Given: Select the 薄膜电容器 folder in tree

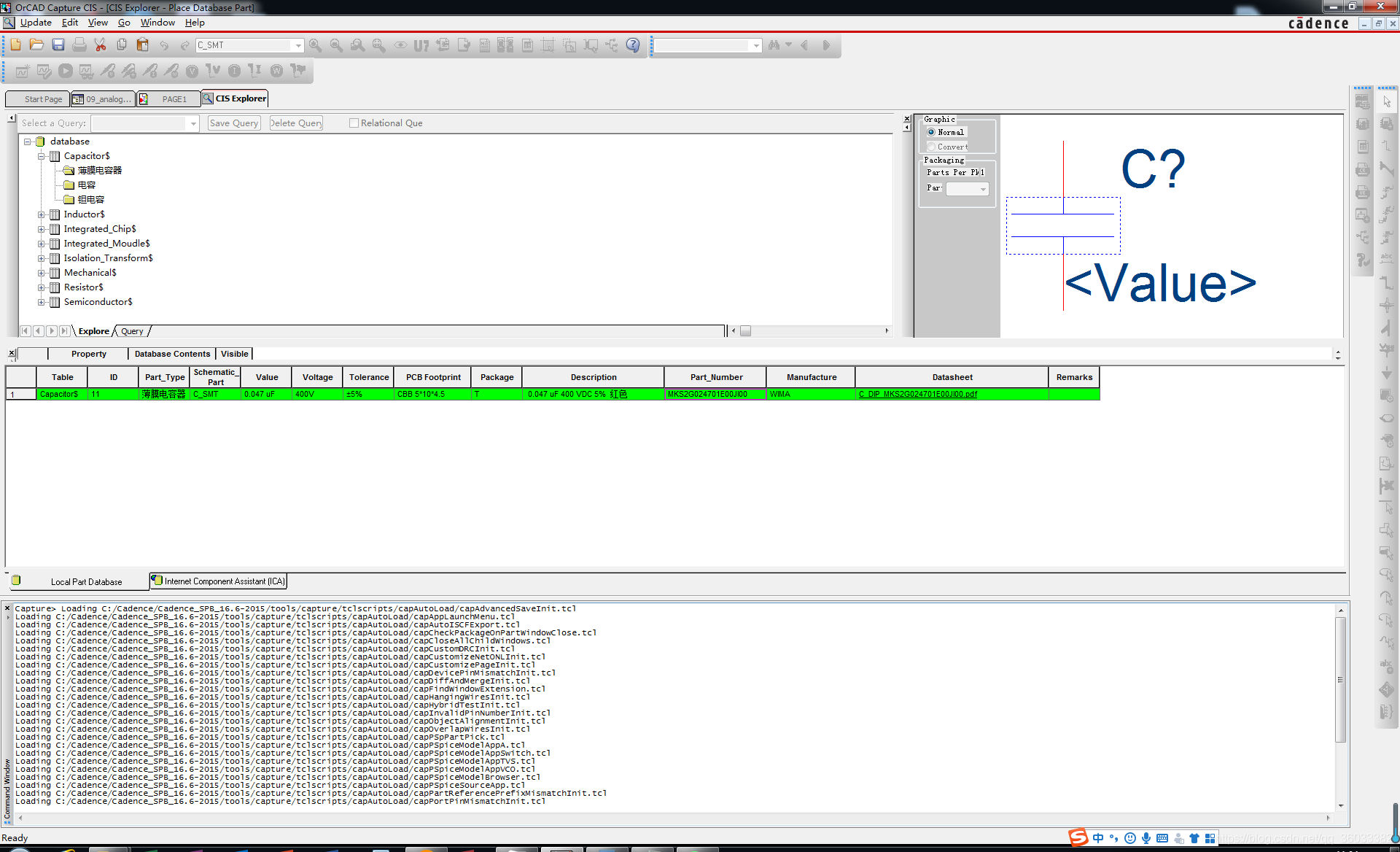Looking at the screenshot, I should pyautogui.click(x=99, y=171).
